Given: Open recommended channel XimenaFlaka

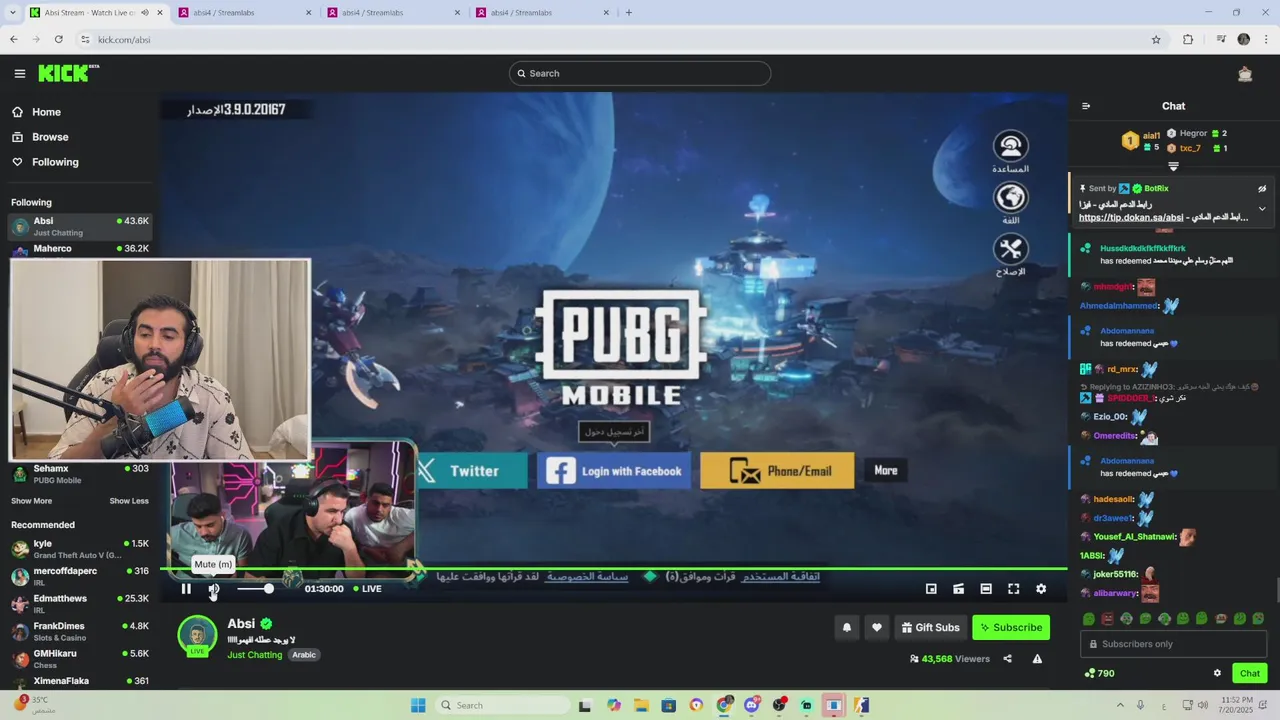Looking at the screenshot, I should tap(80, 681).
